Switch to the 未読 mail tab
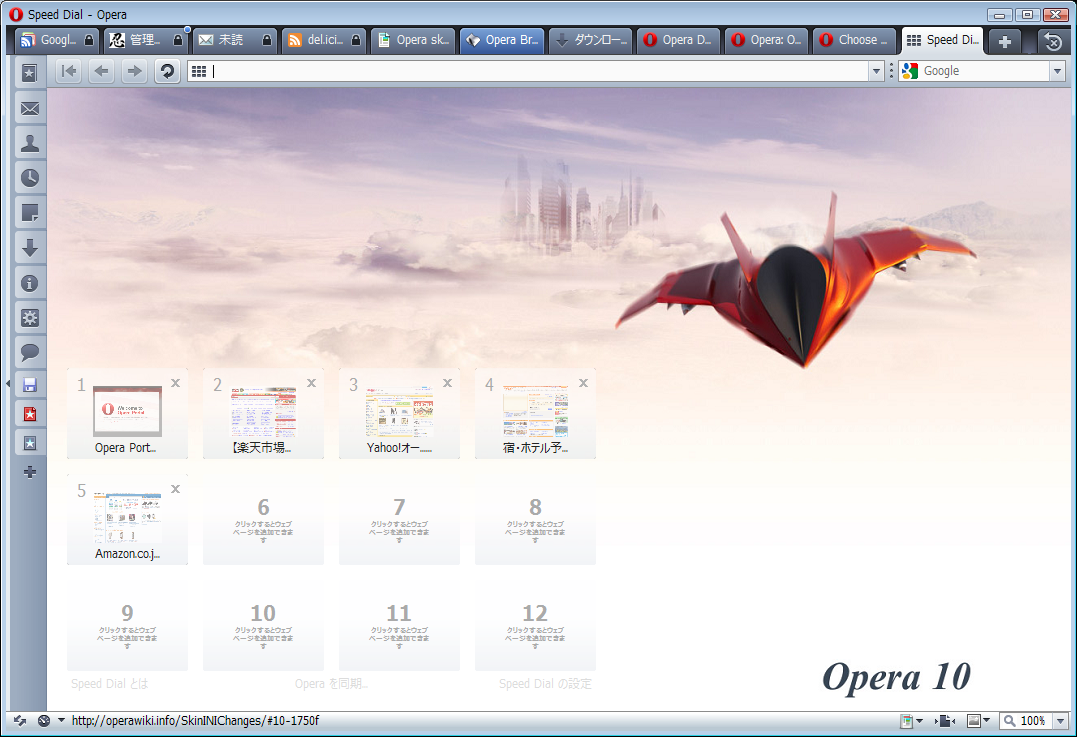 [x=234, y=41]
